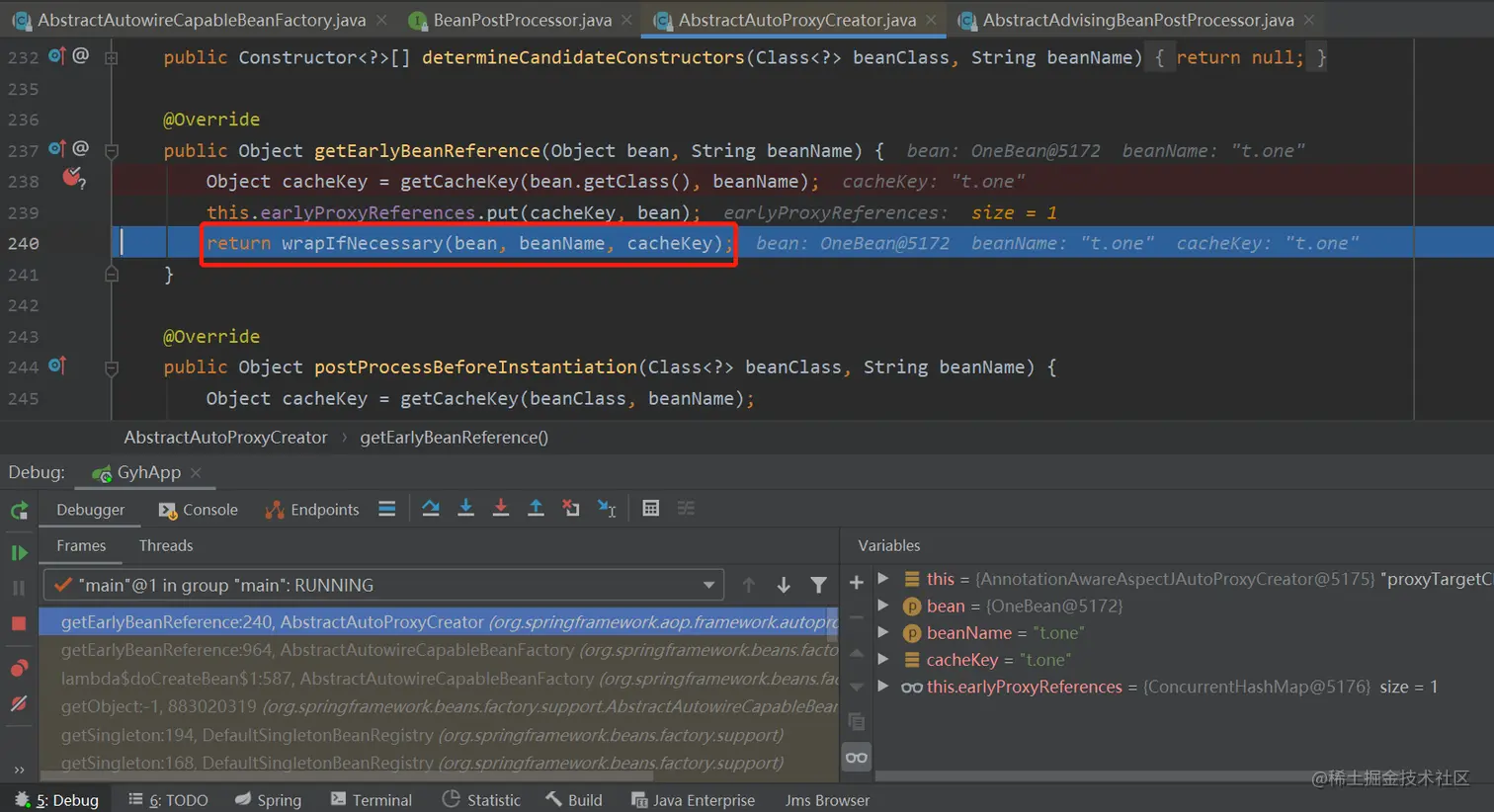Switch to AbstractAutowireCapableBeanFactory.java tab
Image resolution: width=1494 pixels, height=812 pixels.
pyautogui.click(x=201, y=20)
